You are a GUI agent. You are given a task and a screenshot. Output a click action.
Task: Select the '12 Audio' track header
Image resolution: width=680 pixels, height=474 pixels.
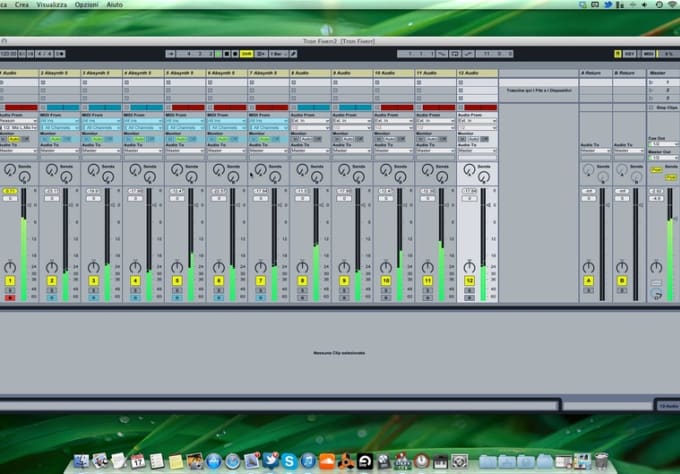pyautogui.click(x=477, y=73)
